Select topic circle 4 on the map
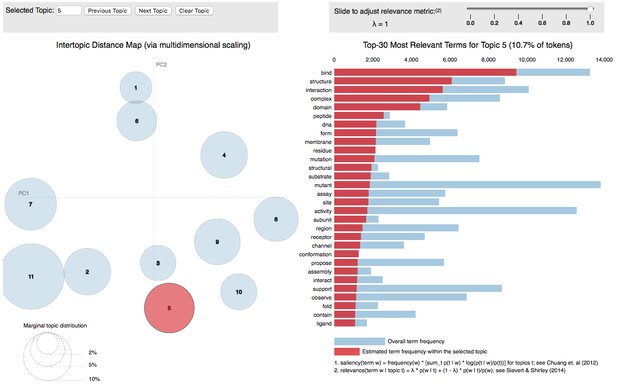Screen dimensions: 617x388 pyautogui.click(x=224, y=155)
